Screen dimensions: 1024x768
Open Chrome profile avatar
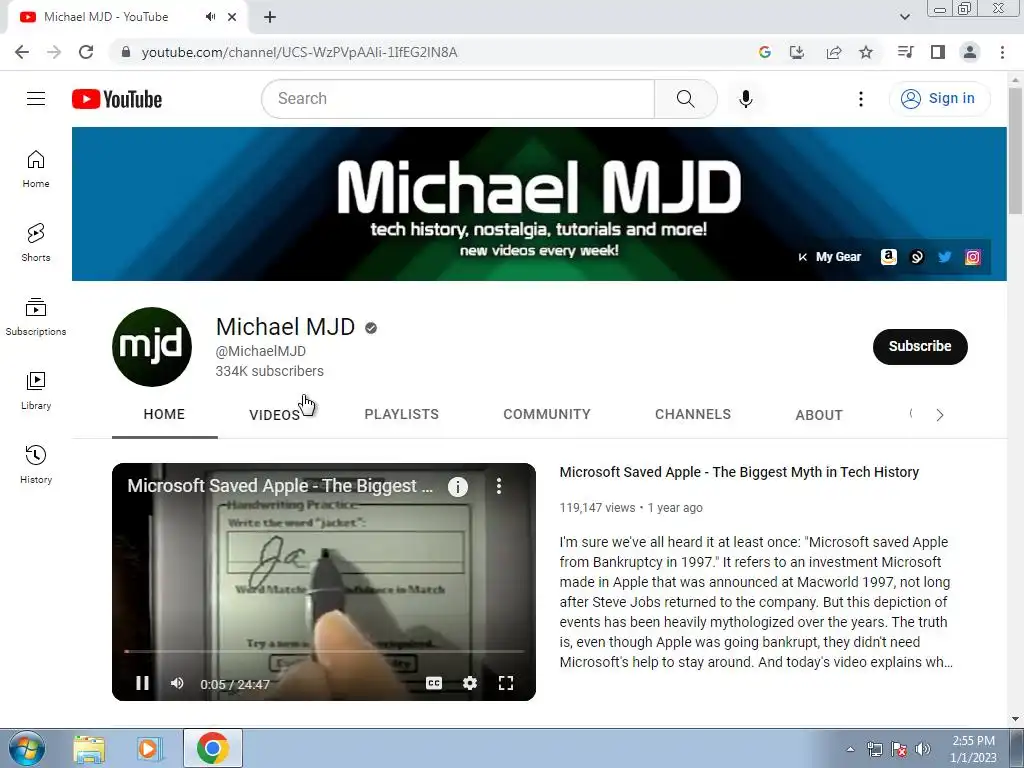pos(970,52)
